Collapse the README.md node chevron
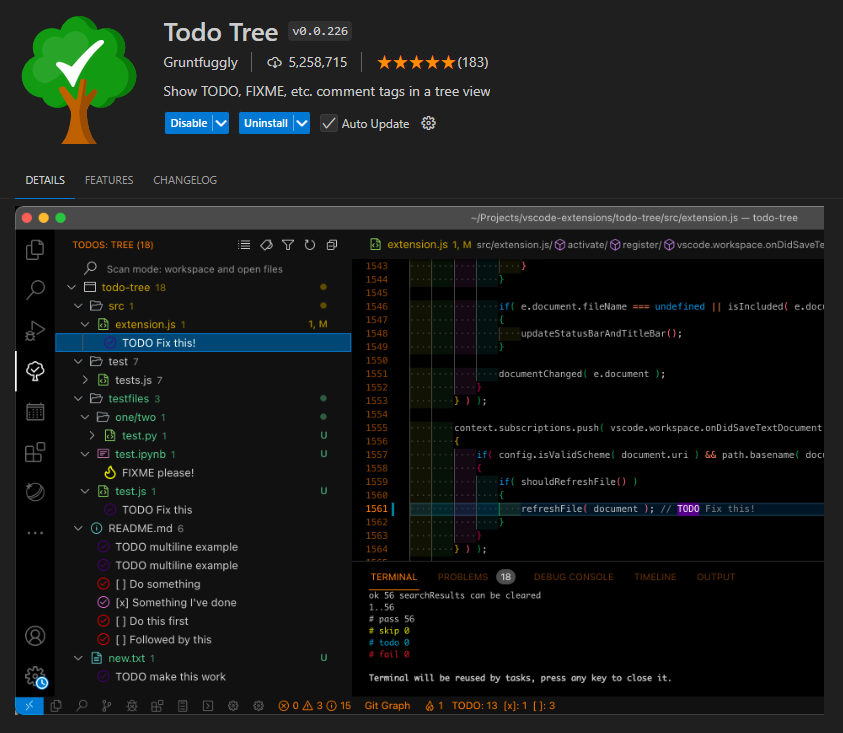Viewport: 843px width, 733px height. click(x=78, y=529)
